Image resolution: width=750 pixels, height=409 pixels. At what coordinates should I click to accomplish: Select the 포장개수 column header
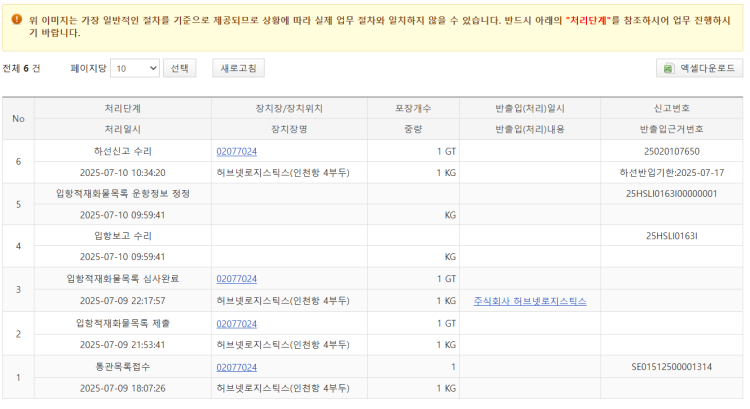413,109
